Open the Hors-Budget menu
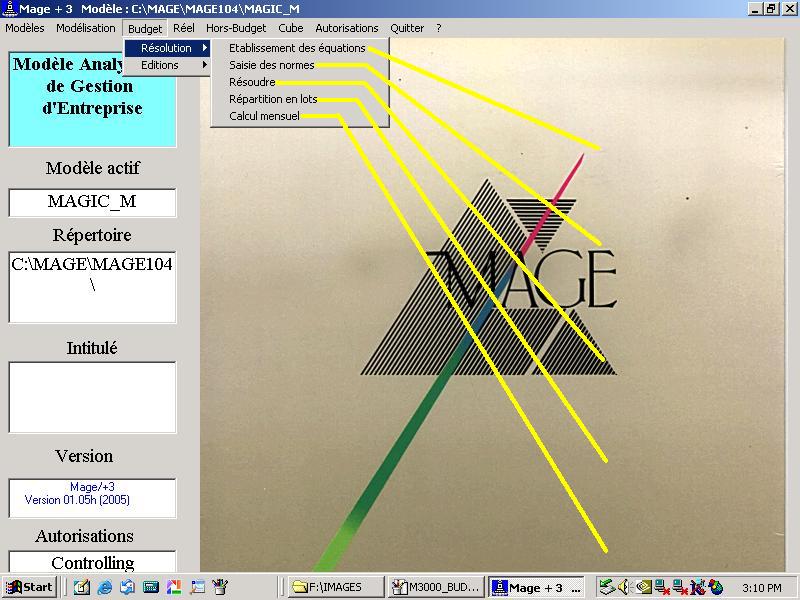The image size is (800, 600). (x=236, y=28)
